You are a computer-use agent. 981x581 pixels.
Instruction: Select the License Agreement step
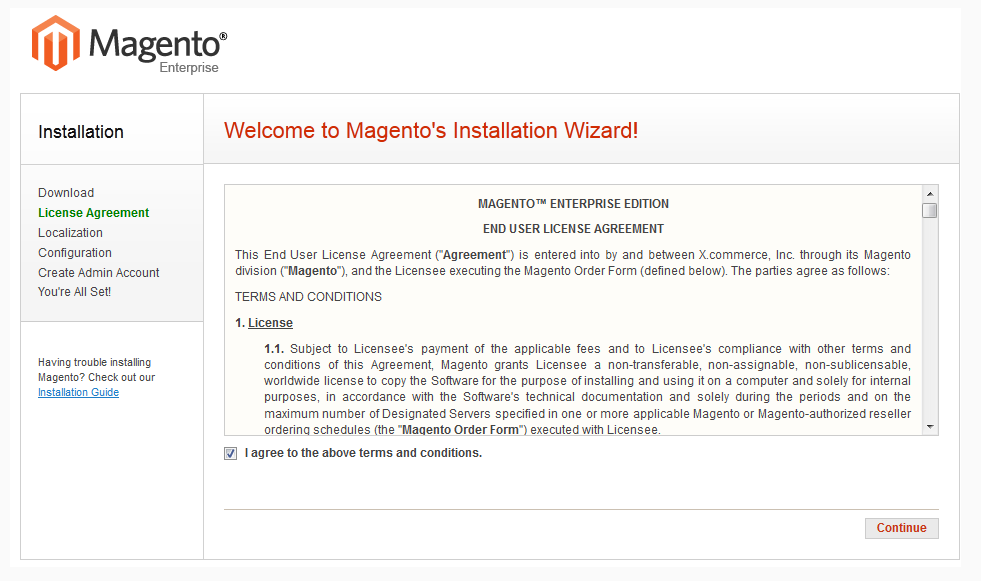tap(93, 213)
